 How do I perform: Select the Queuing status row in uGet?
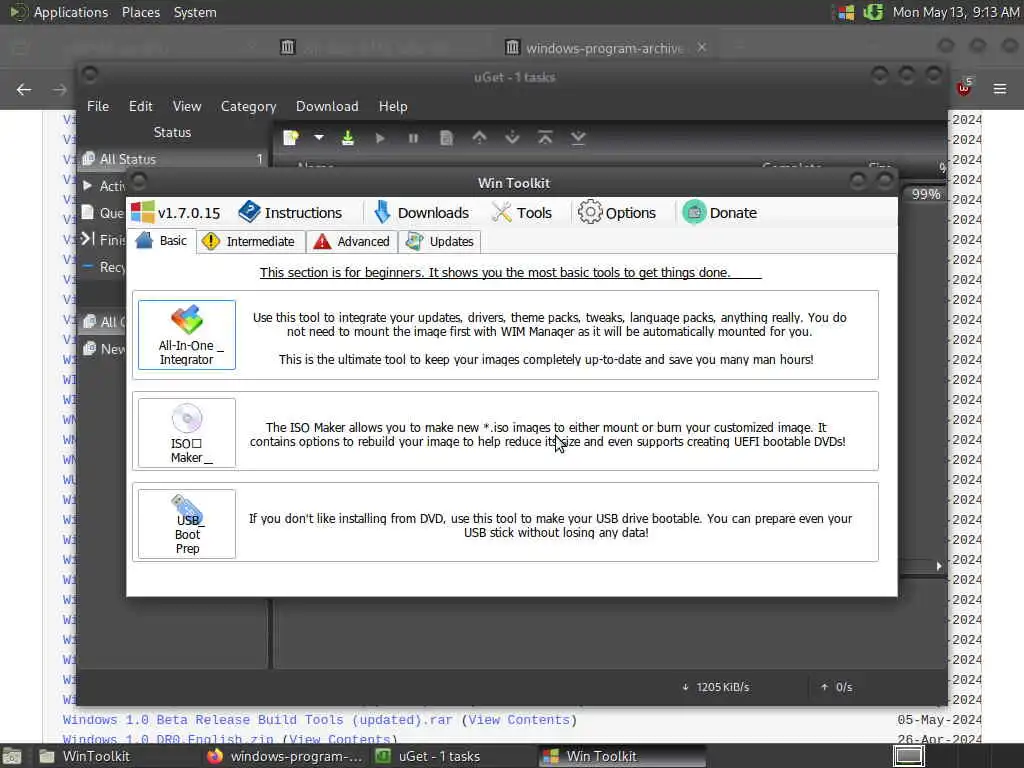click(103, 213)
